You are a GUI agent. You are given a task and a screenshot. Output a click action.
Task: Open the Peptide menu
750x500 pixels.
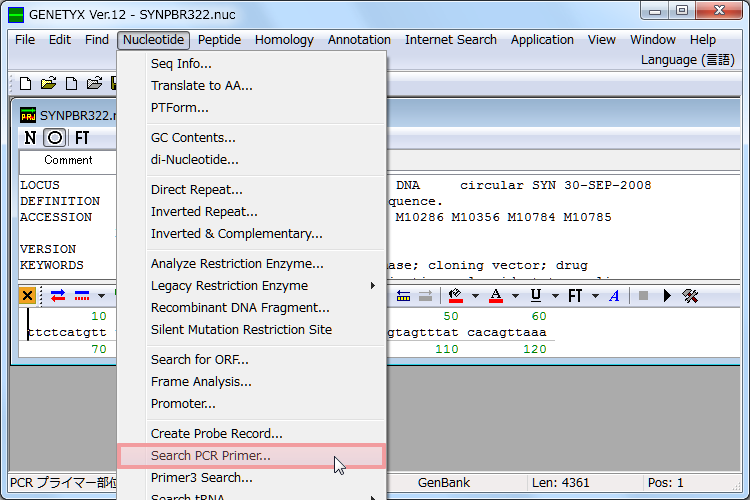(219, 40)
